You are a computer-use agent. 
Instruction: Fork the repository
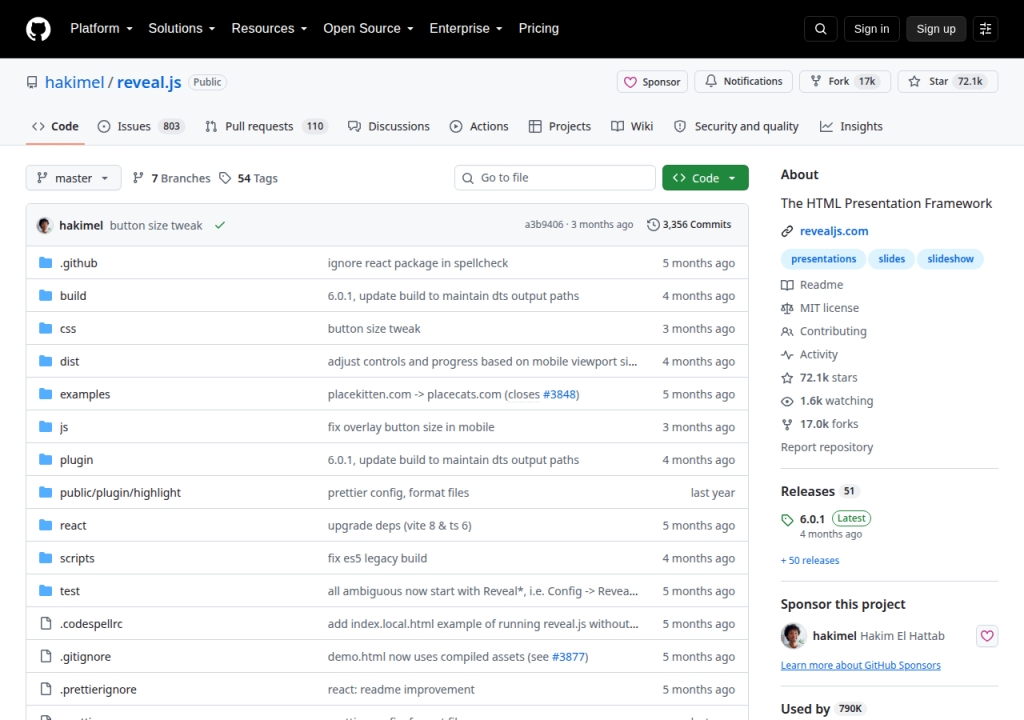click(x=845, y=81)
